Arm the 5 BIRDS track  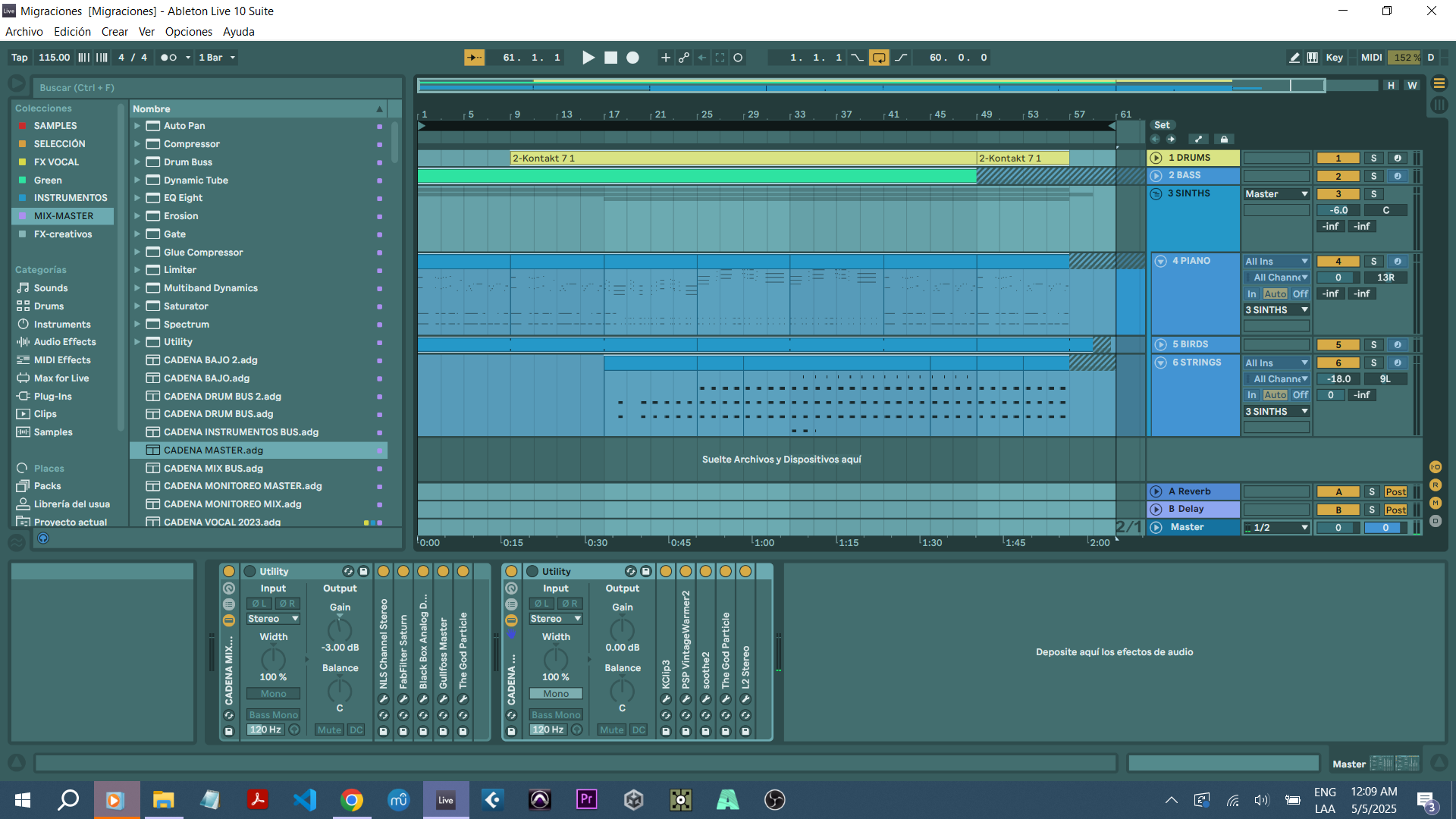click(x=1398, y=345)
